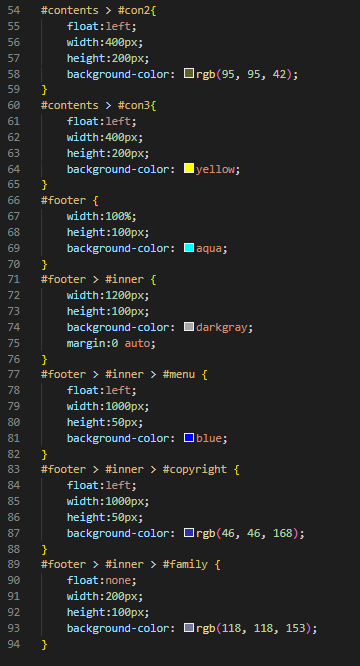The height and width of the screenshot is (666, 360).
Task: Click the '#footer {' selector on line 66
Action: [x=70, y=200]
